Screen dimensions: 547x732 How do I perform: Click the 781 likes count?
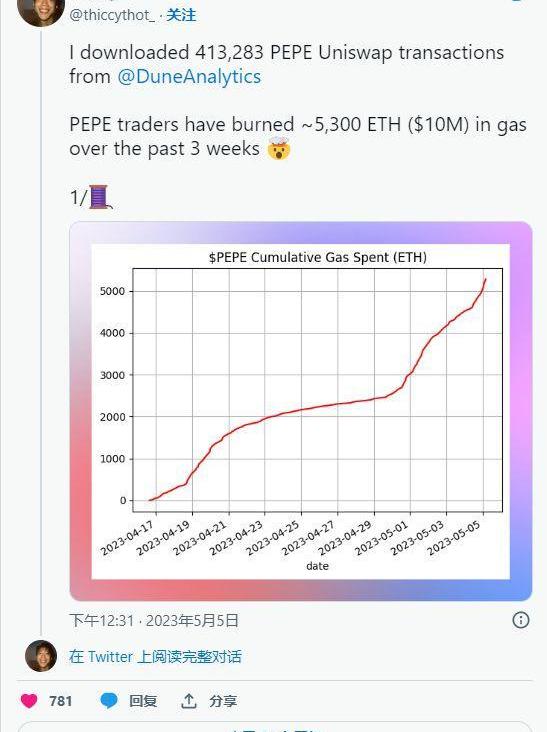point(61,701)
